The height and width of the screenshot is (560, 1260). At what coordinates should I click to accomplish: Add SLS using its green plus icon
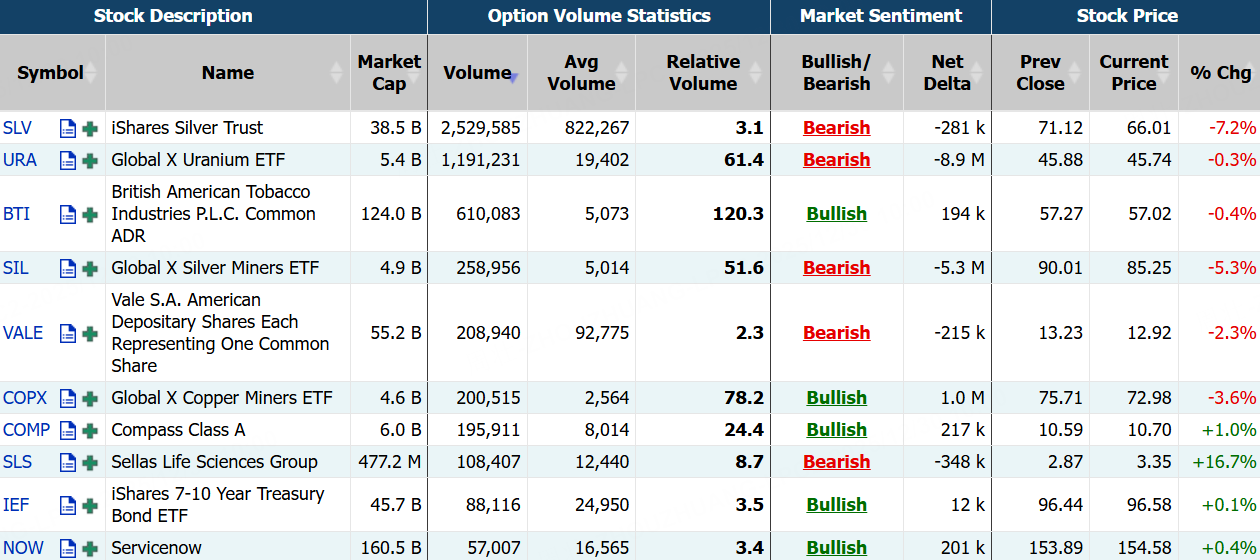point(90,462)
